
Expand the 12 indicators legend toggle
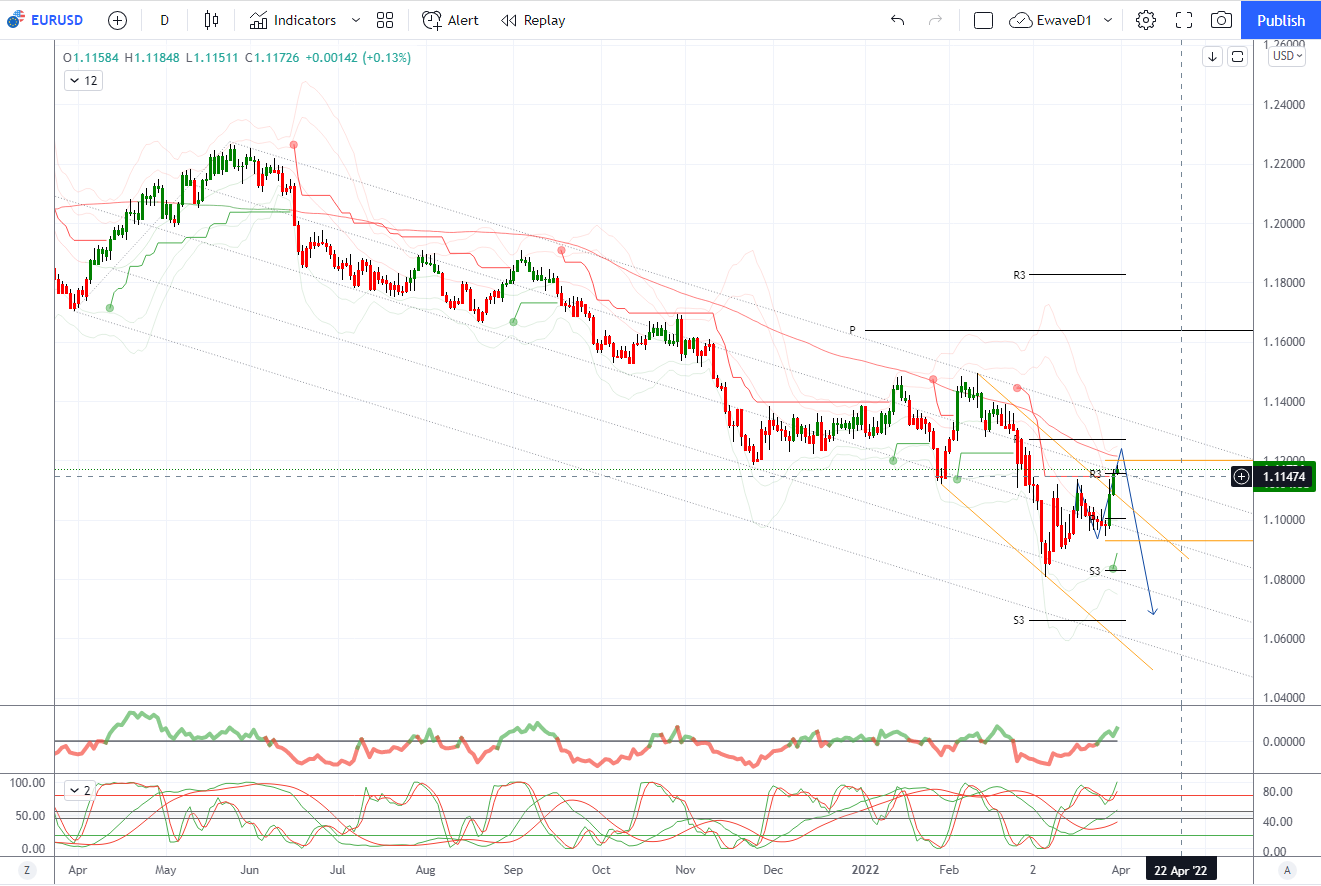[82, 81]
